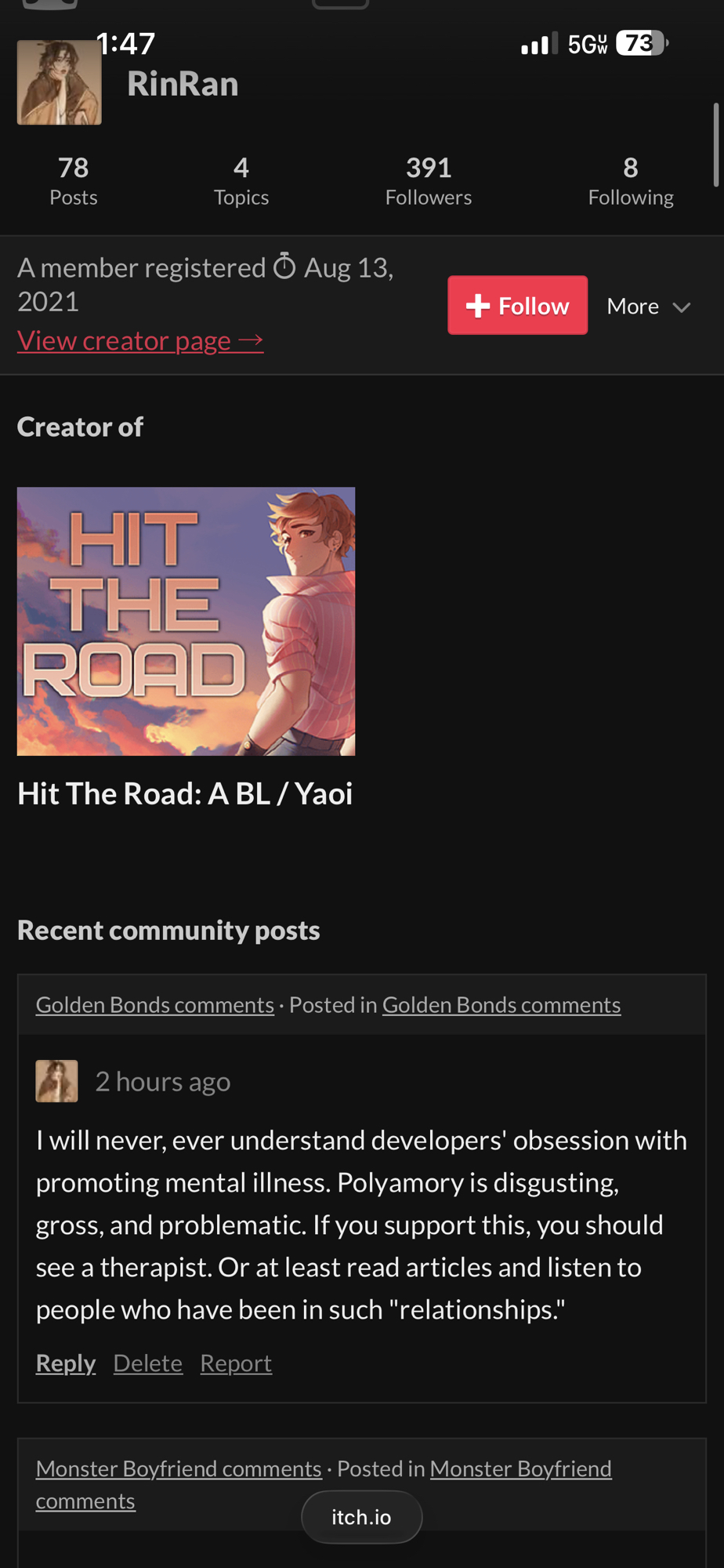Tap the plus icon on Follow button

[x=478, y=306]
